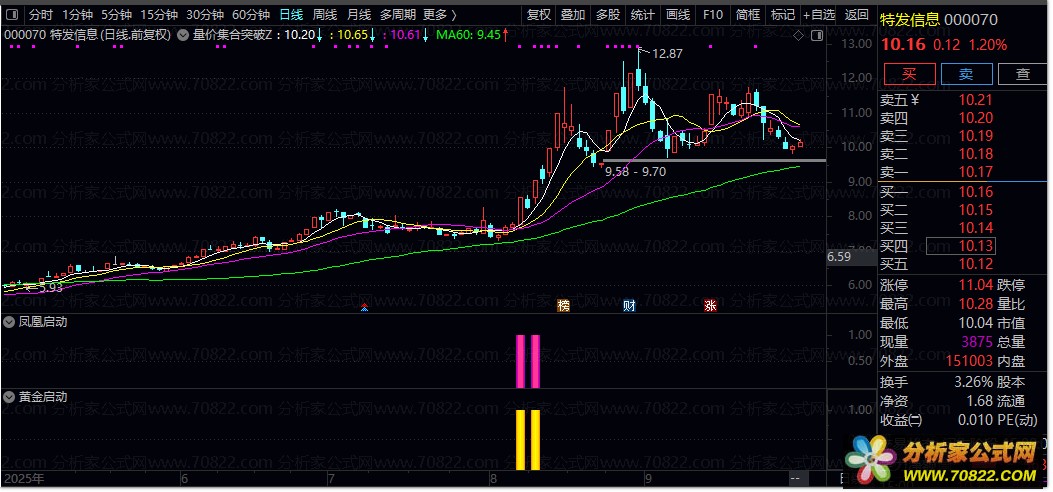Click the gray 9.58-9.70 support line

coord(712,160)
